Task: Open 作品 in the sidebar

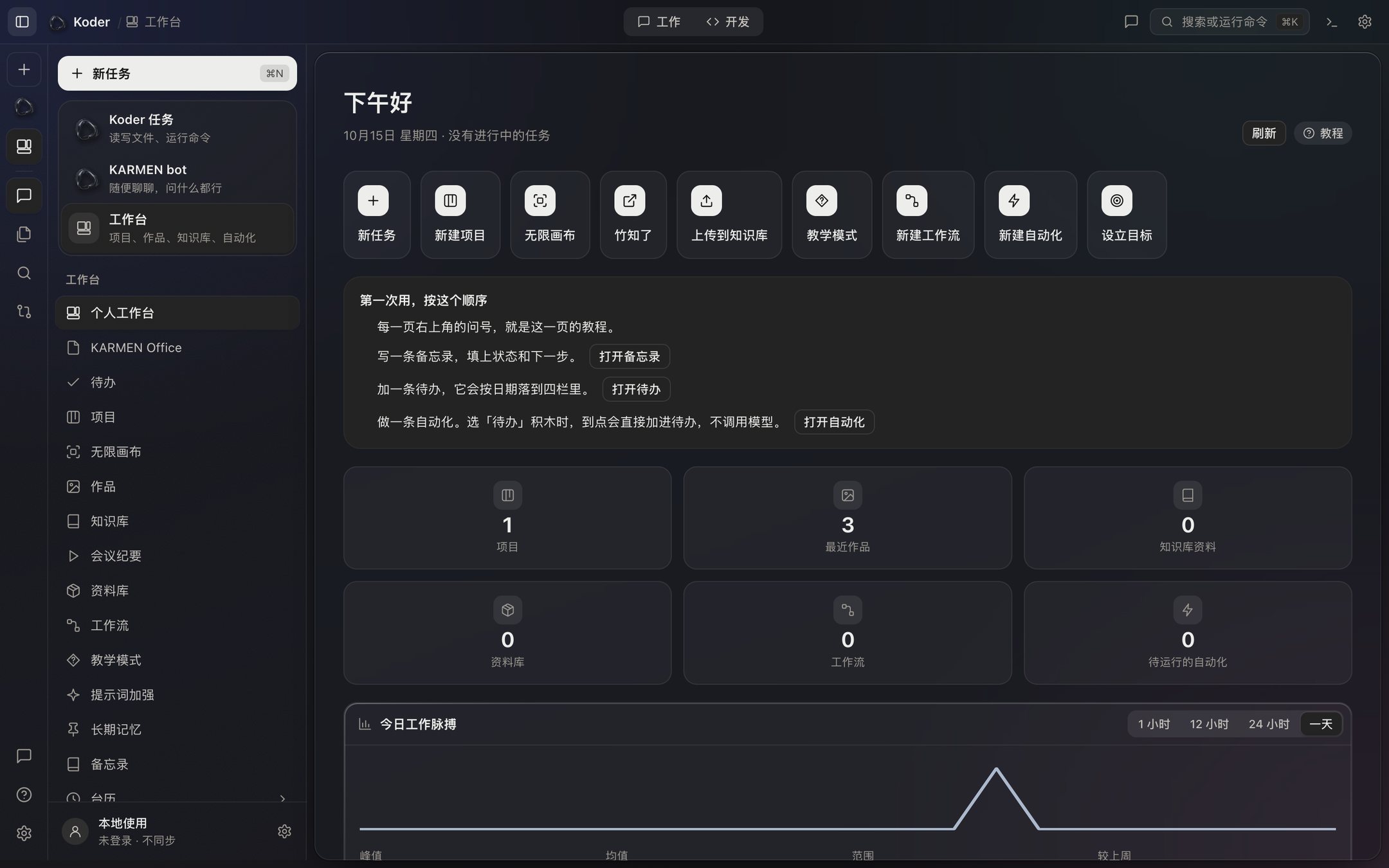Action: click(177, 487)
